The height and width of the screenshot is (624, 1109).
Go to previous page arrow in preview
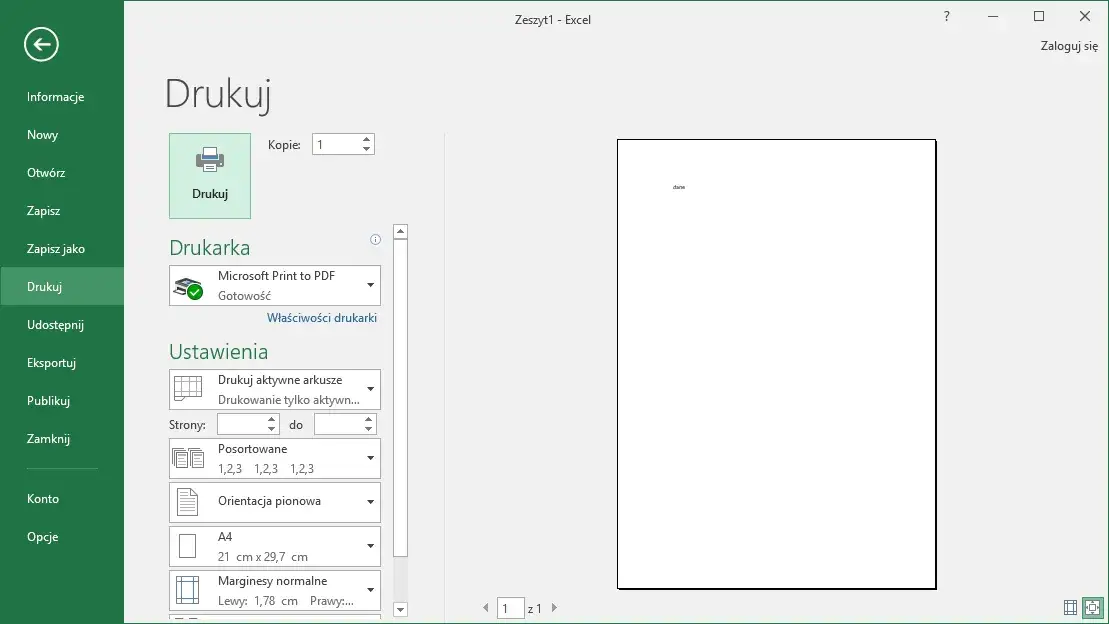pos(487,608)
